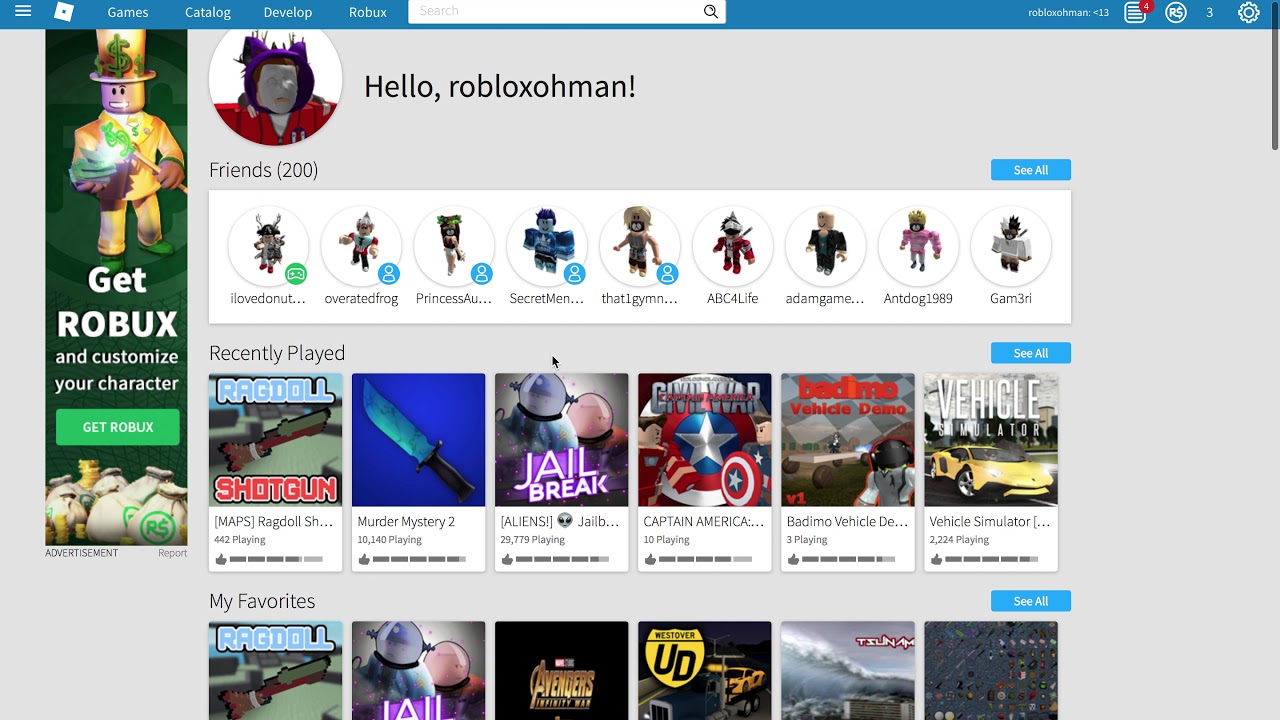
Task: Open friend ilovedonut's avatar
Action: click(268, 246)
